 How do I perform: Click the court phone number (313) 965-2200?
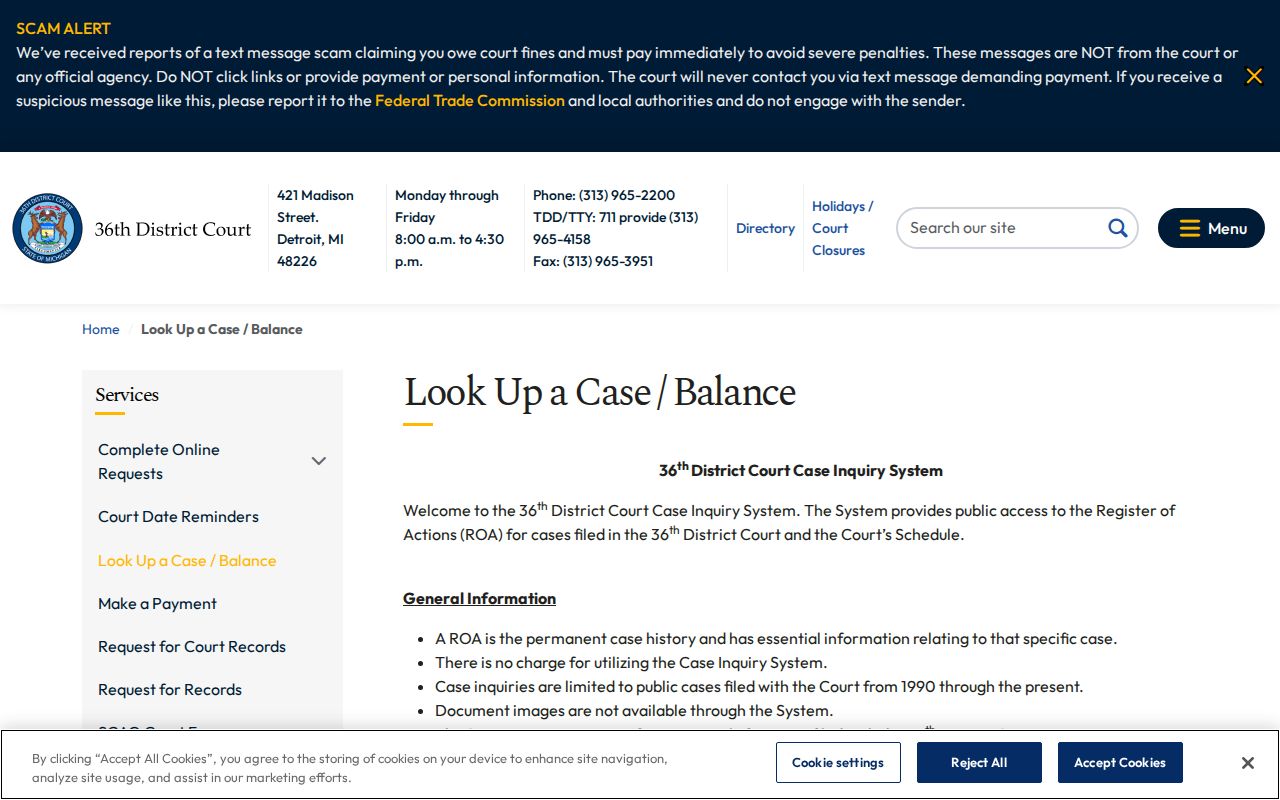tap(627, 195)
